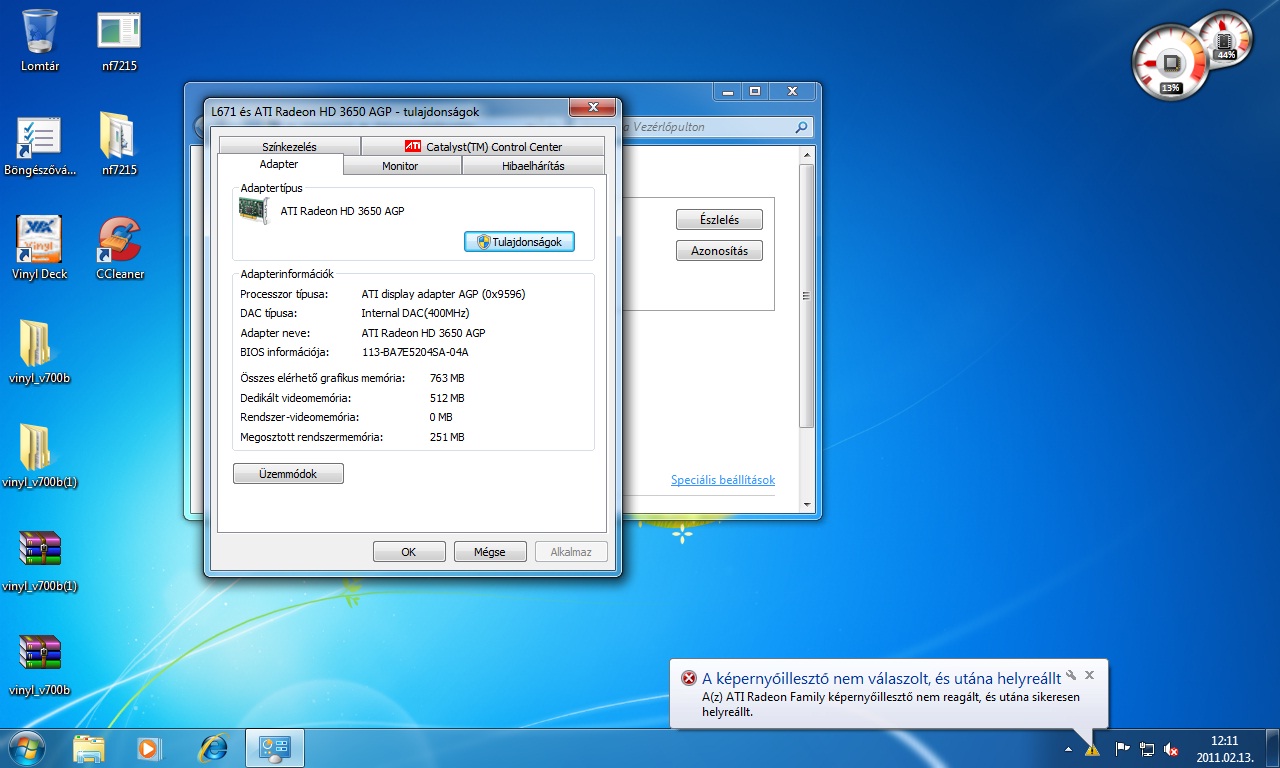Open the Windows Start menu orb
The width and height of the screenshot is (1280, 768).
(x=27, y=747)
